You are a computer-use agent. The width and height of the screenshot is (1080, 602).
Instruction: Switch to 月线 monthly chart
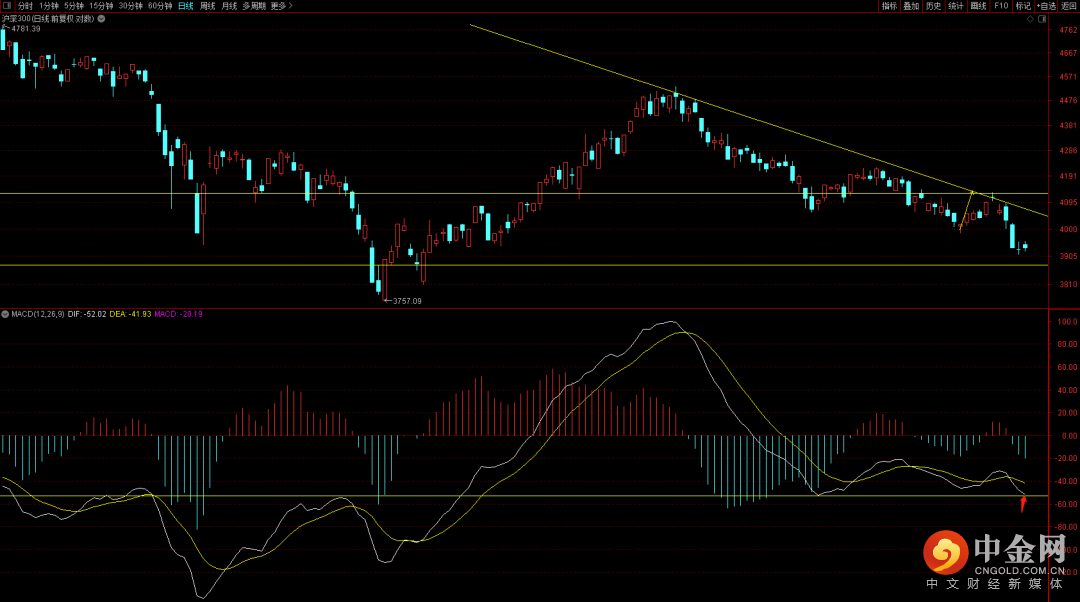tap(229, 6)
